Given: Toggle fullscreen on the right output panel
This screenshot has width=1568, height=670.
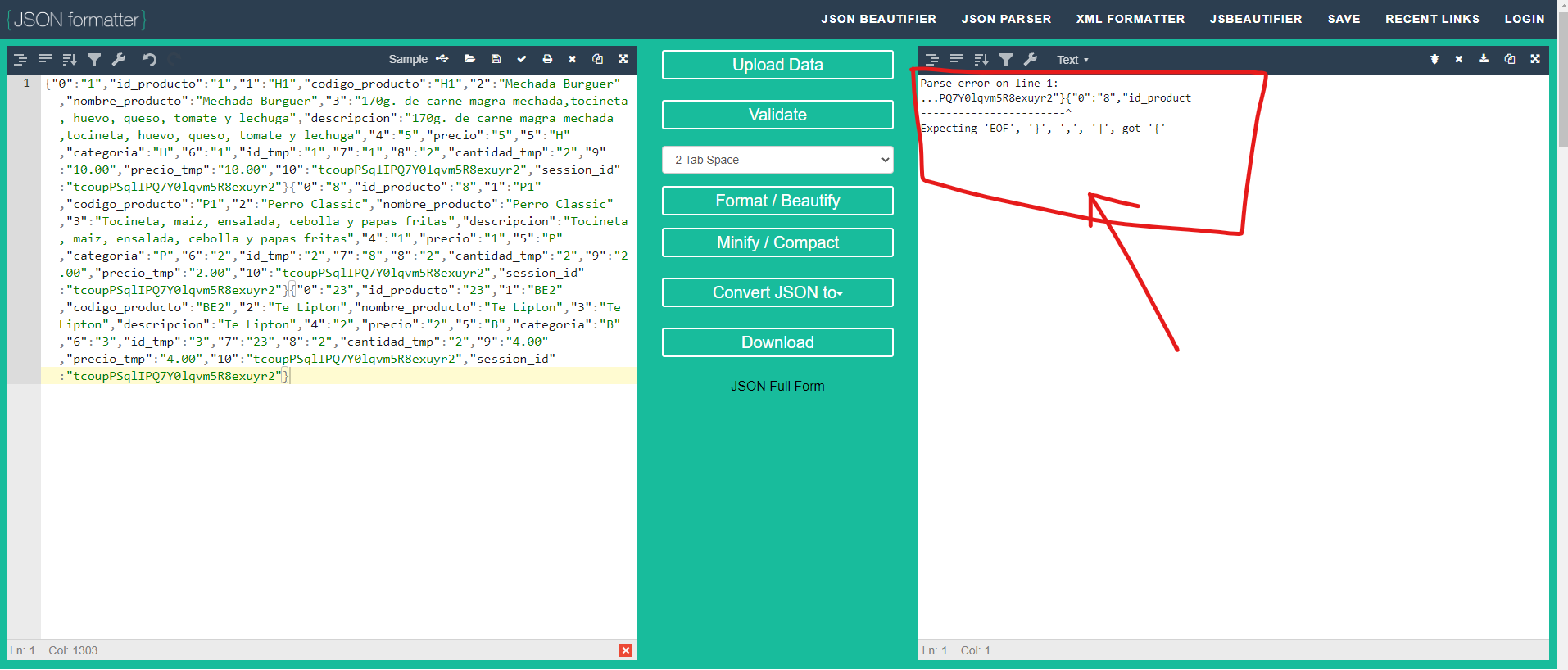Looking at the screenshot, I should tap(1535, 59).
